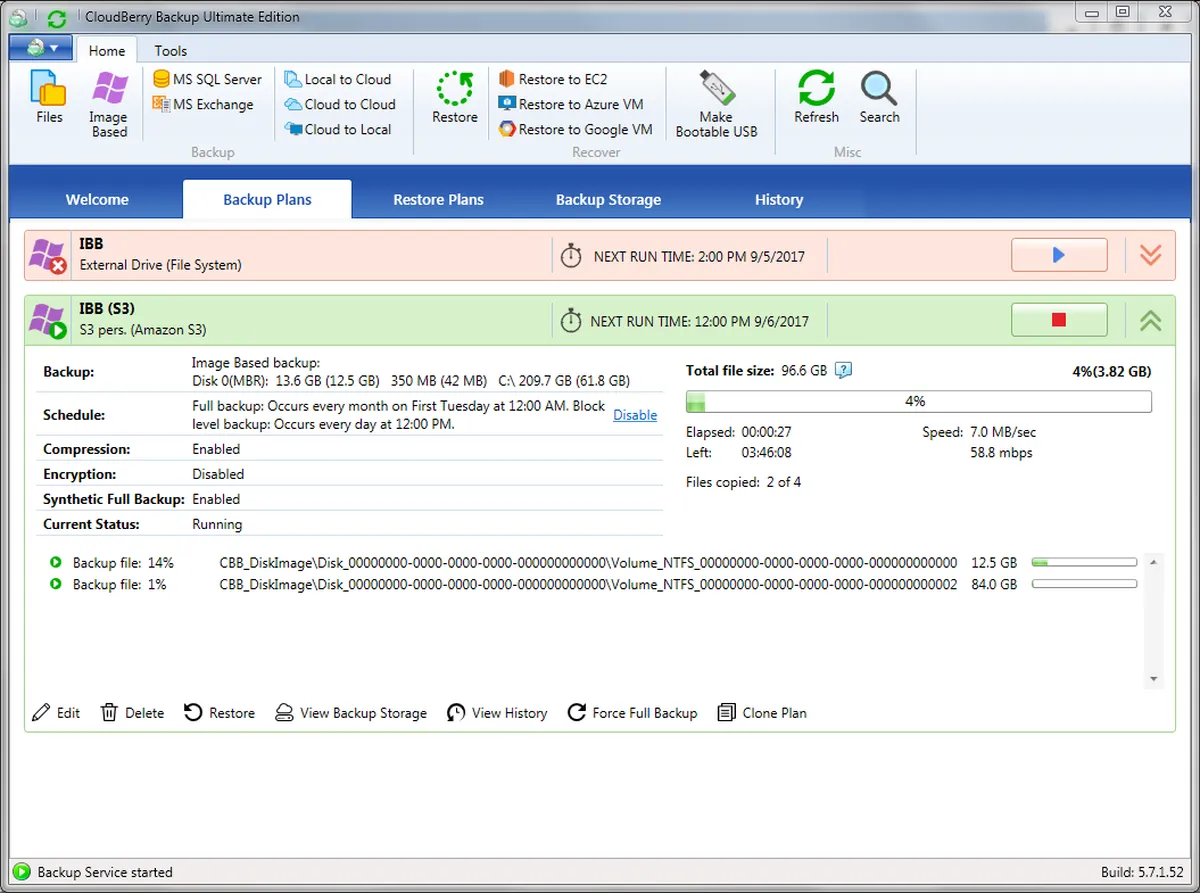The height and width of the screenshot is (893, 1200).
Task: Disable the backup schedule link
Action: pos(635,415)
